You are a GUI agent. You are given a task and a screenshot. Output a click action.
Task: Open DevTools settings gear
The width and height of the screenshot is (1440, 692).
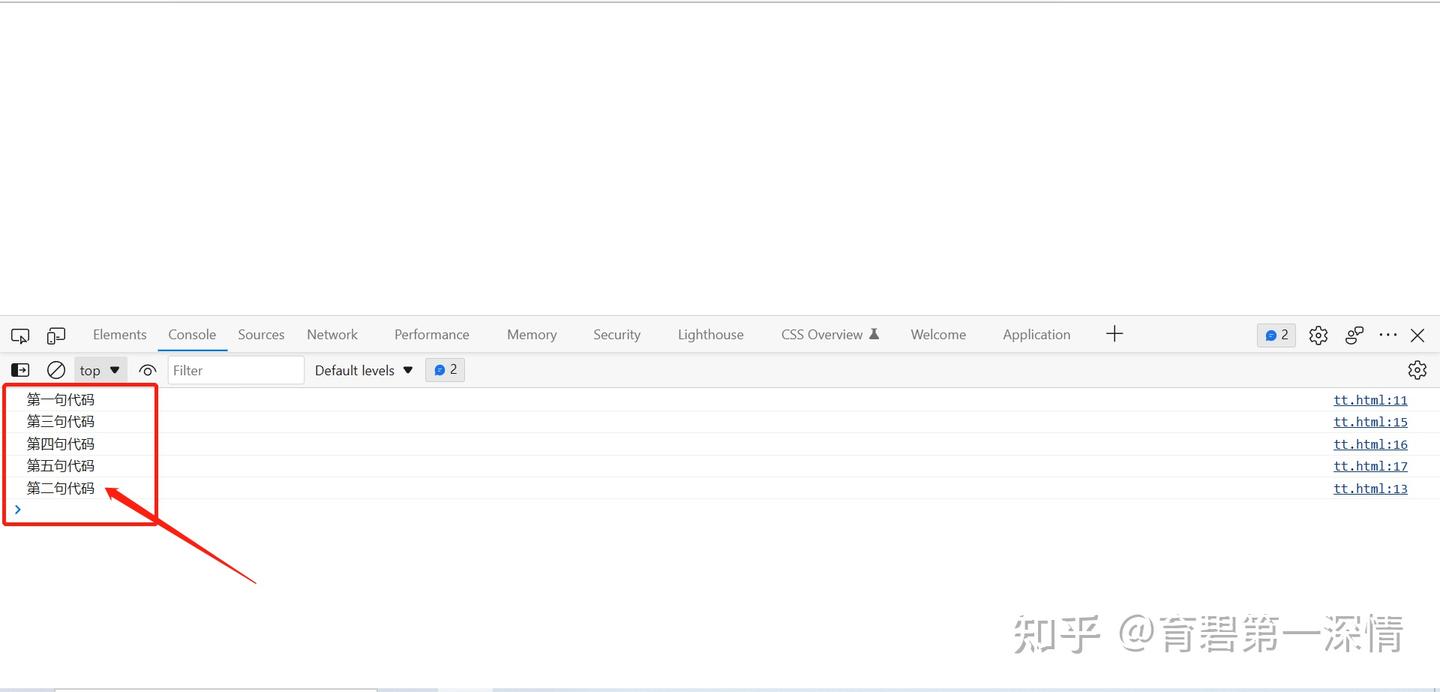[1317, 335]
